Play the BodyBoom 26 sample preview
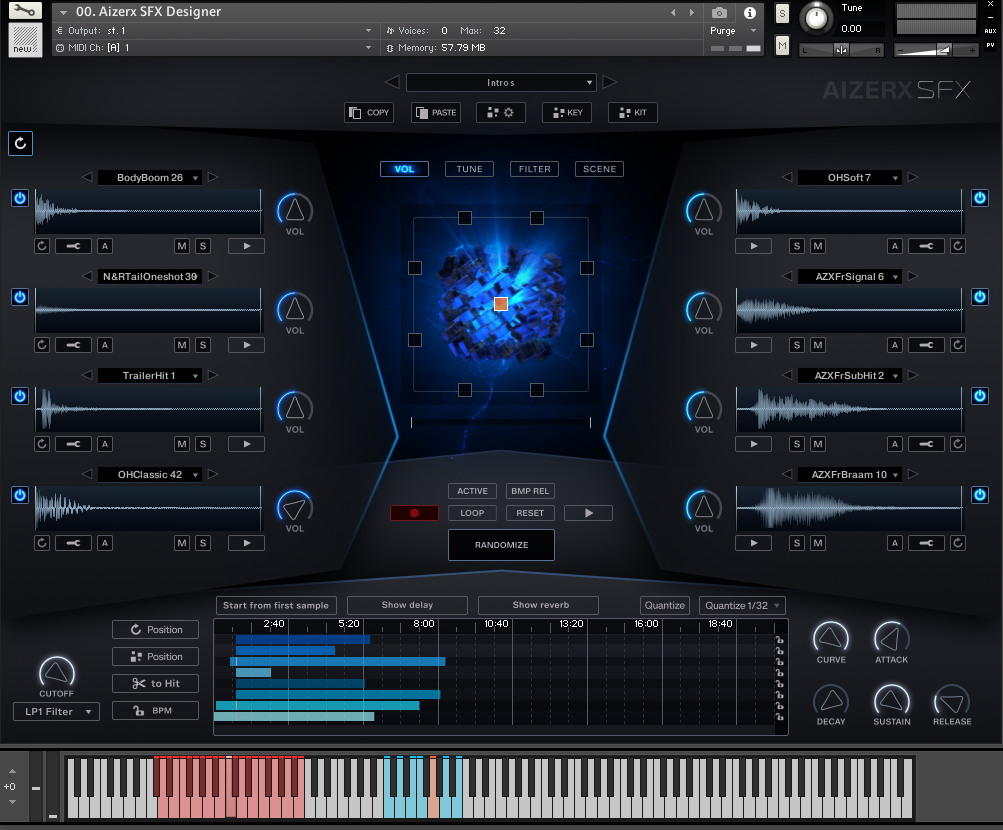 point(246,246)
